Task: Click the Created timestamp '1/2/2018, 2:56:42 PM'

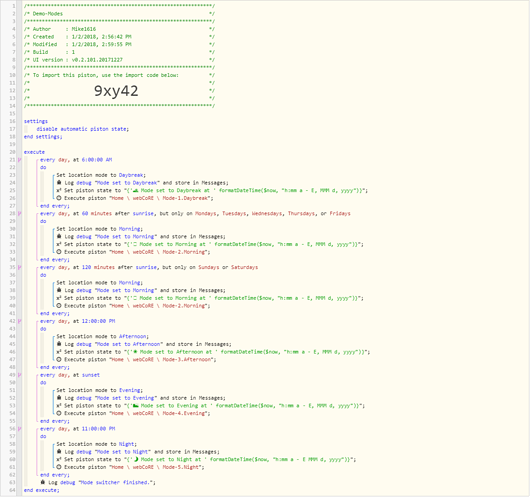Action: 102,37
